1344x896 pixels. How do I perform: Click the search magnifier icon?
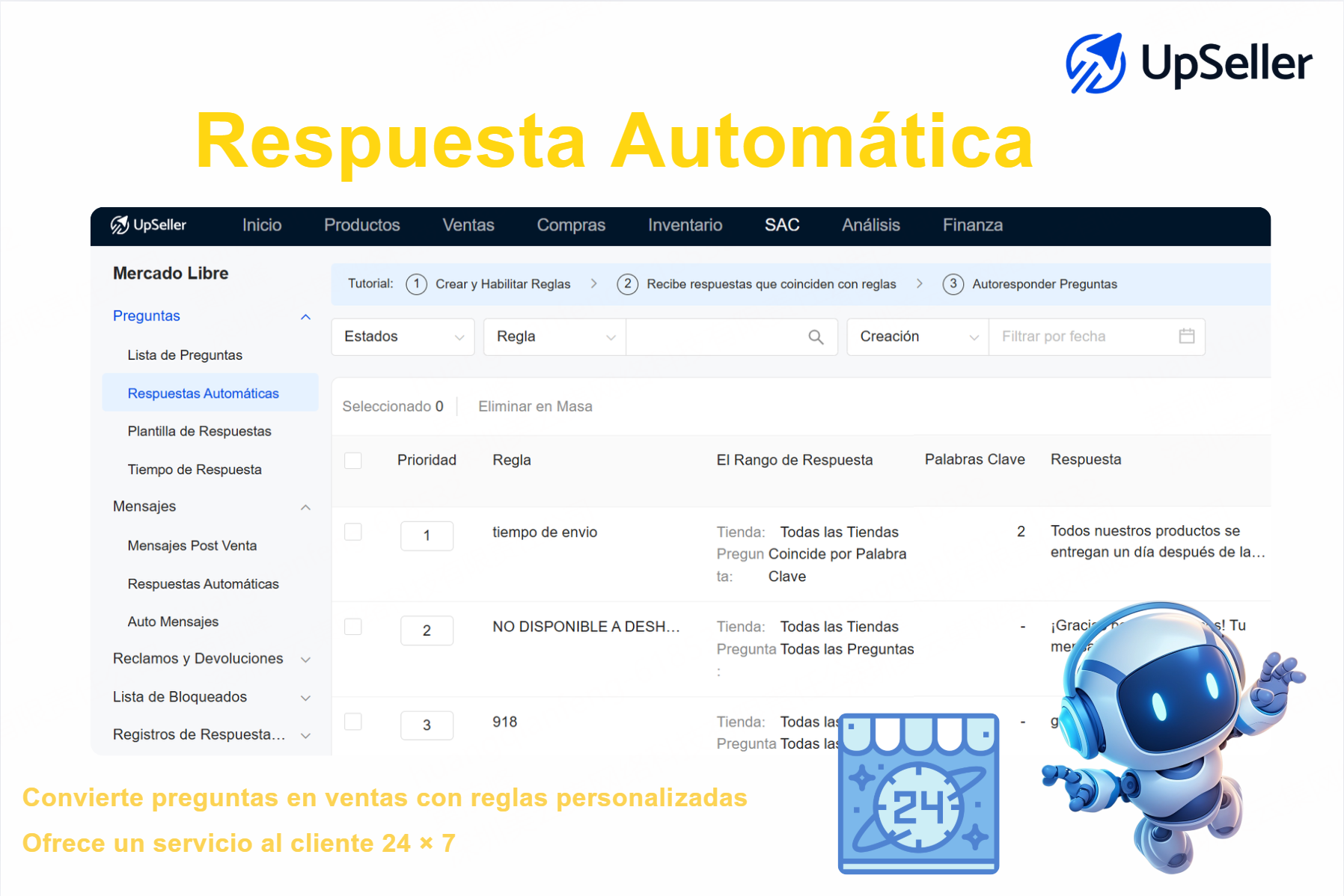pyautogui.click(x=816, y=337)
